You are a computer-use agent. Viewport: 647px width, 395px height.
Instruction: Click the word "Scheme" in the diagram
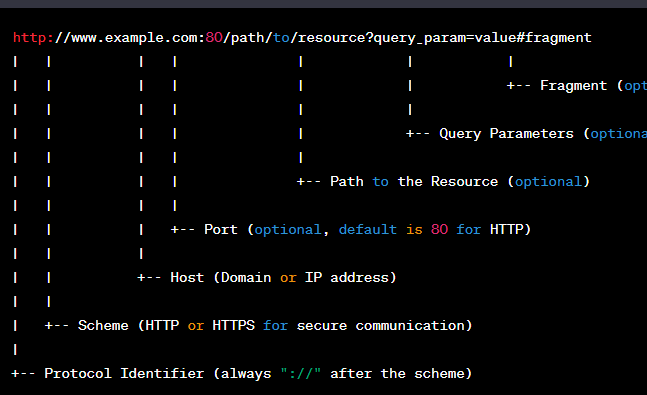point(103,326)
